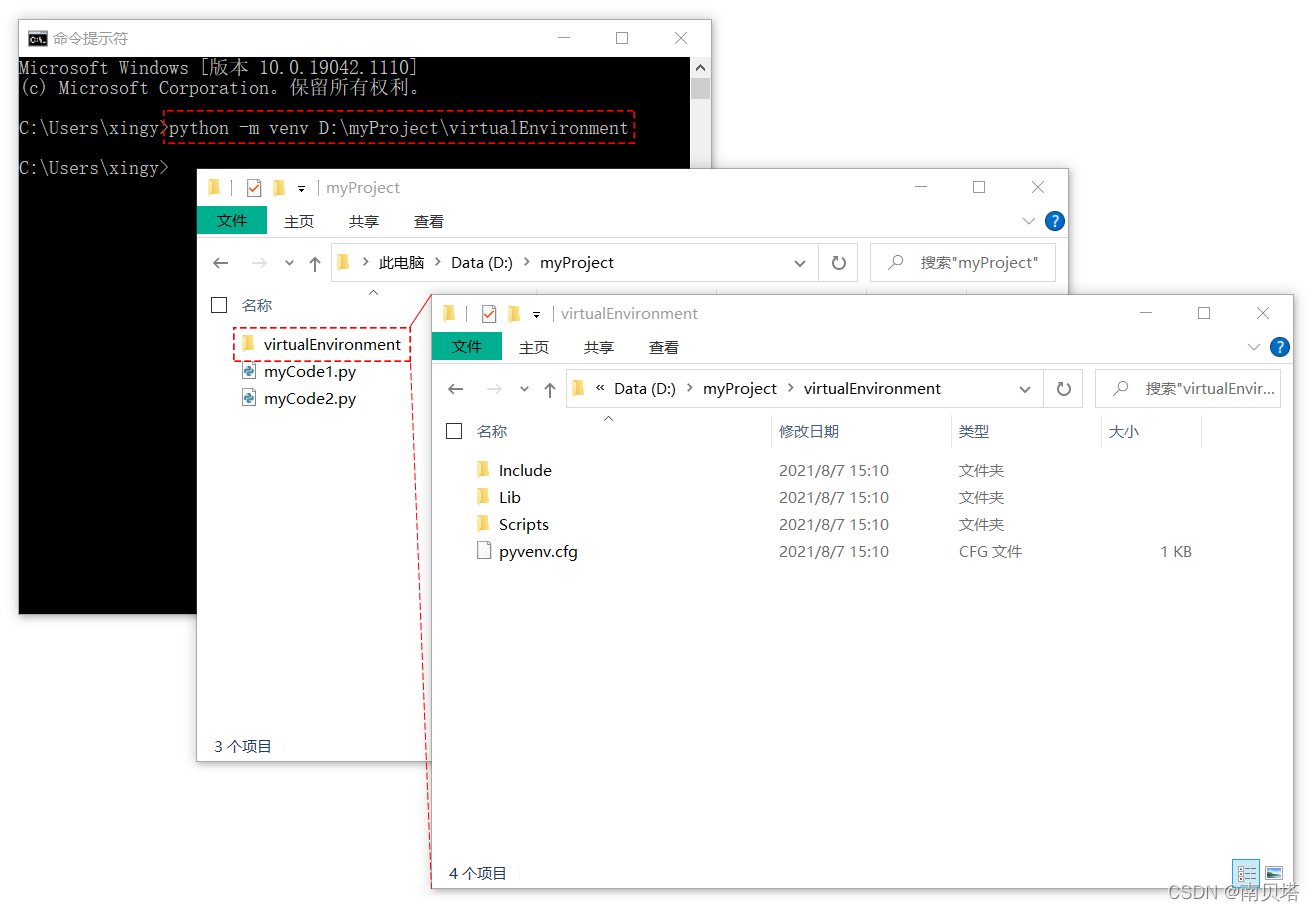Click myProject in the breadcrumb path

739,388
